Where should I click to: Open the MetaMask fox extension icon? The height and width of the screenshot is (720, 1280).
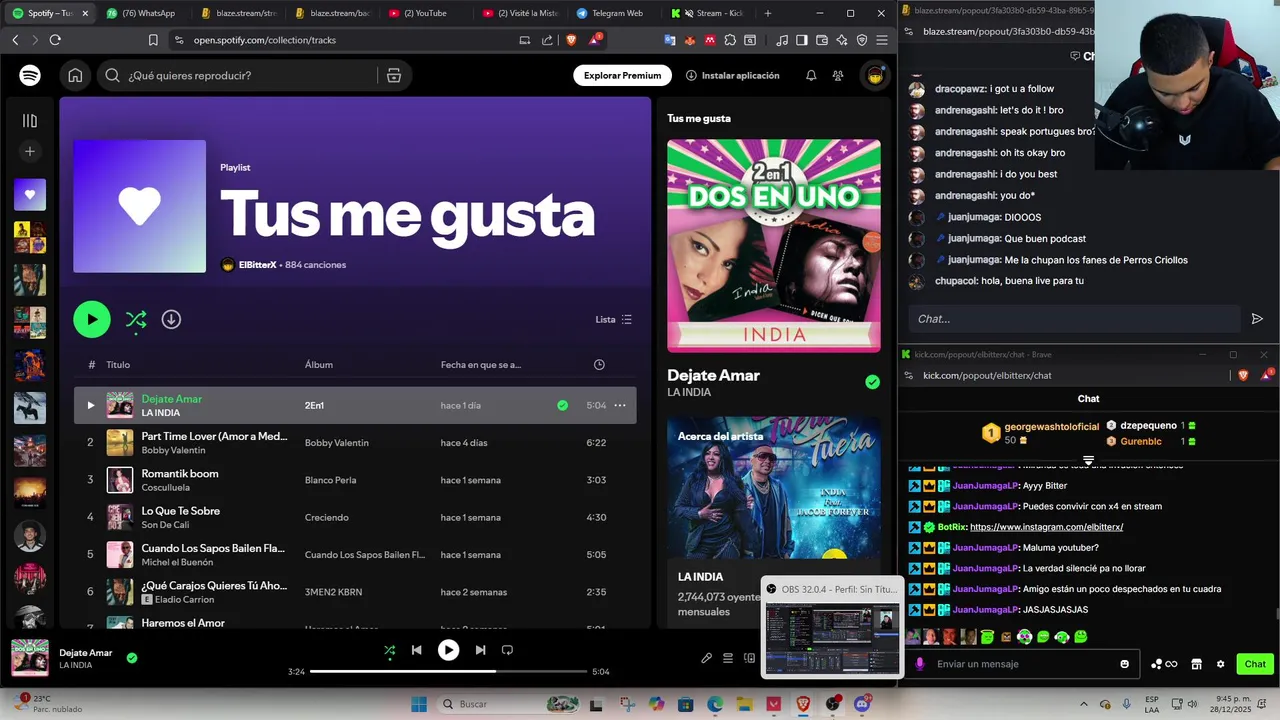(690, 40)
